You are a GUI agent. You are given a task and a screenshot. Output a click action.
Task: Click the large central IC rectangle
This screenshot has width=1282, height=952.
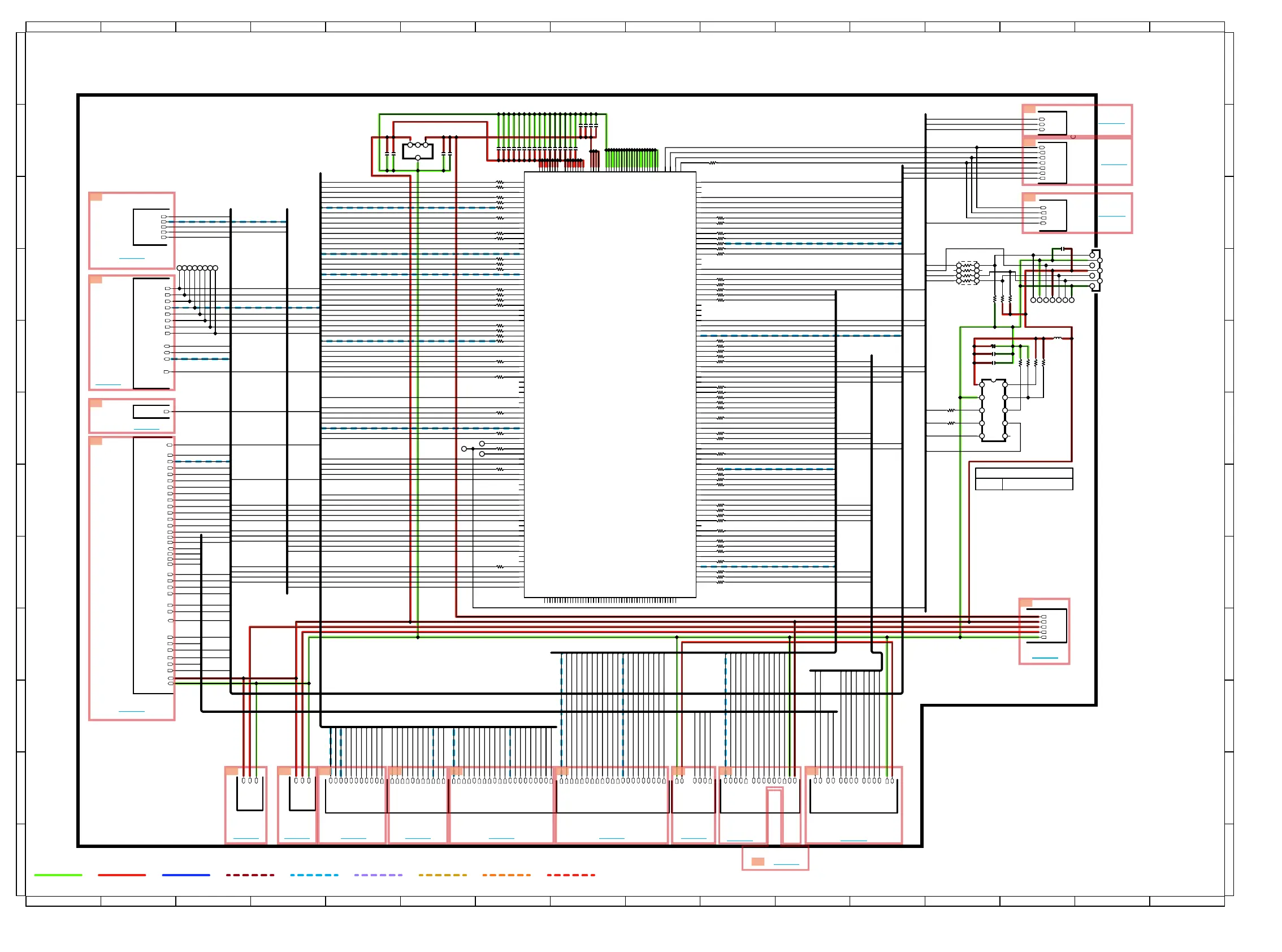tap(609, 384)
